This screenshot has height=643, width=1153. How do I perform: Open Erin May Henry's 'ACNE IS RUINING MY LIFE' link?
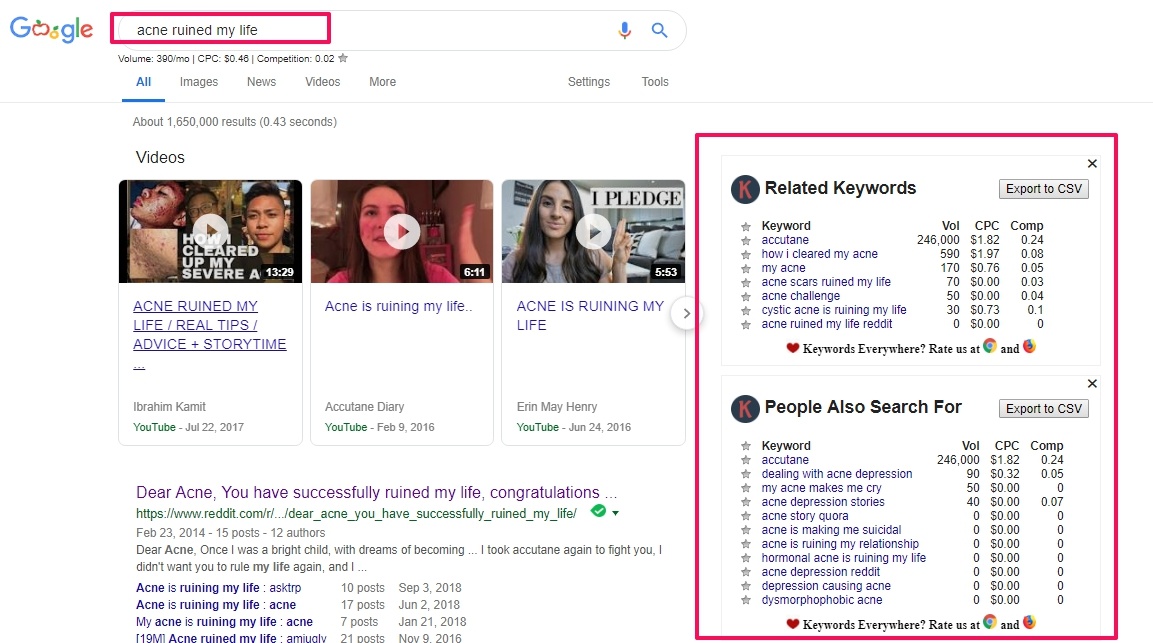tap(590, 316)
